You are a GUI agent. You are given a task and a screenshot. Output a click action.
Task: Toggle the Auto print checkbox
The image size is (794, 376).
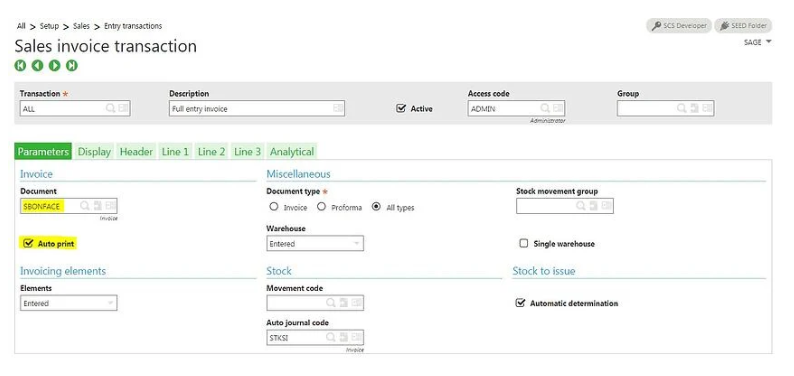pyautogui.click(x=28, y=243)
